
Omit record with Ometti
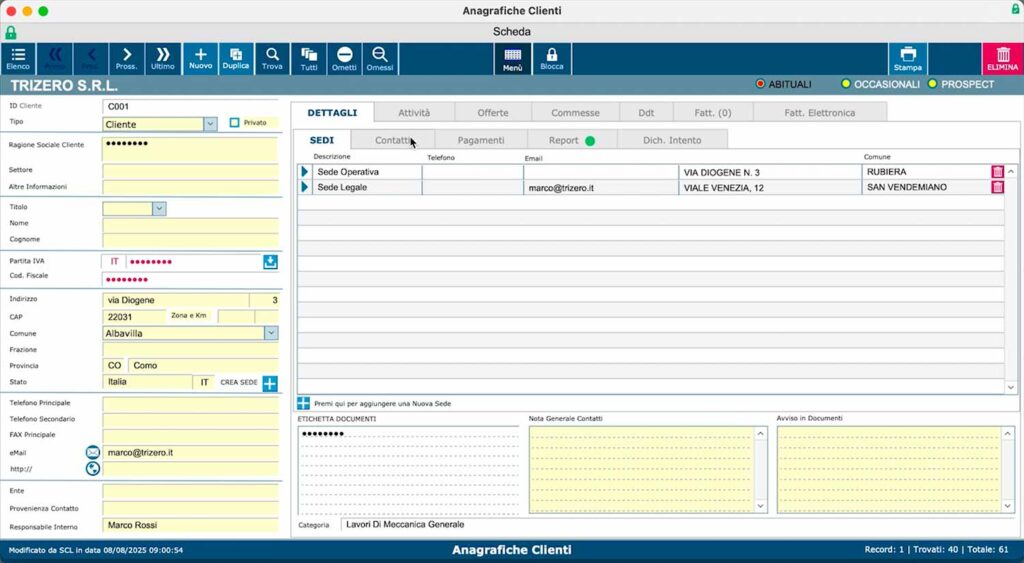tap(344, 59)
